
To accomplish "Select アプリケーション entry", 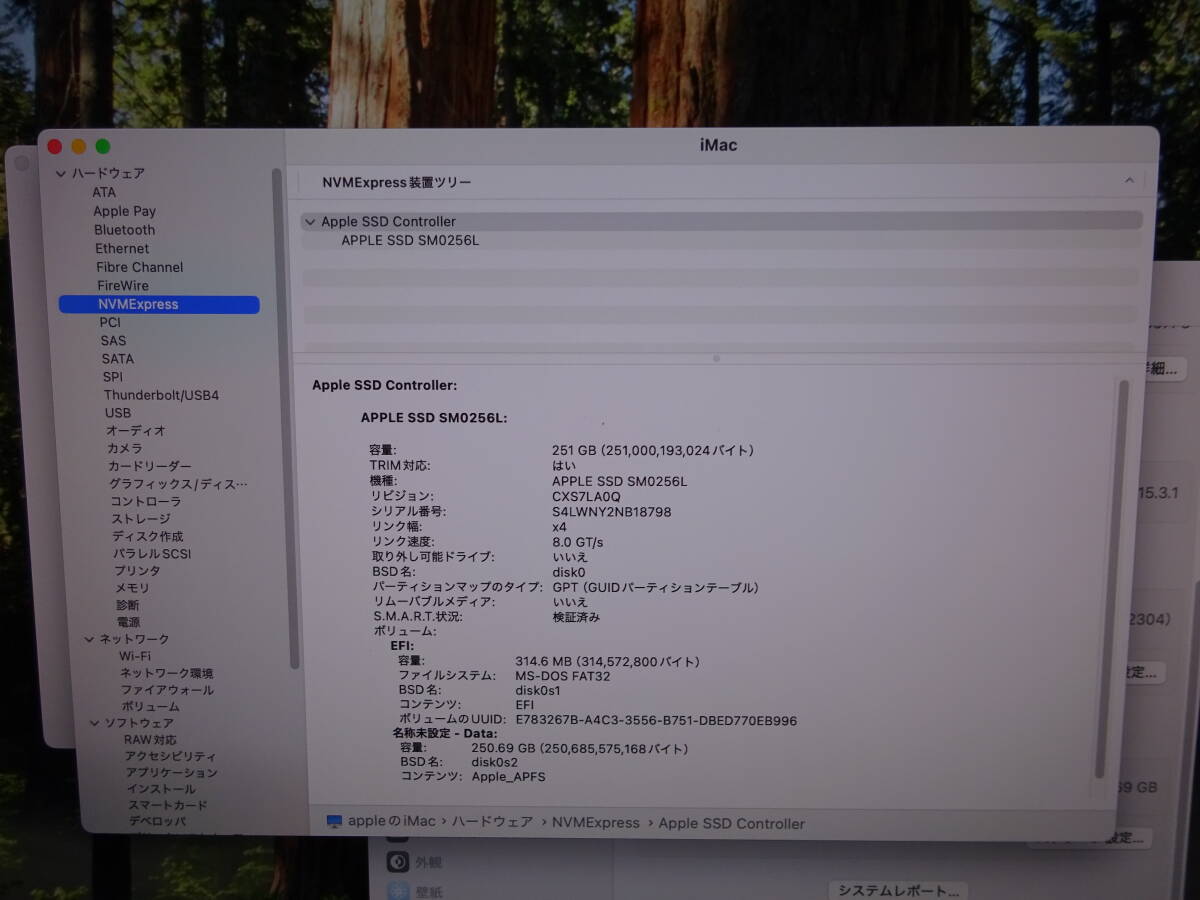I will 172,773.
